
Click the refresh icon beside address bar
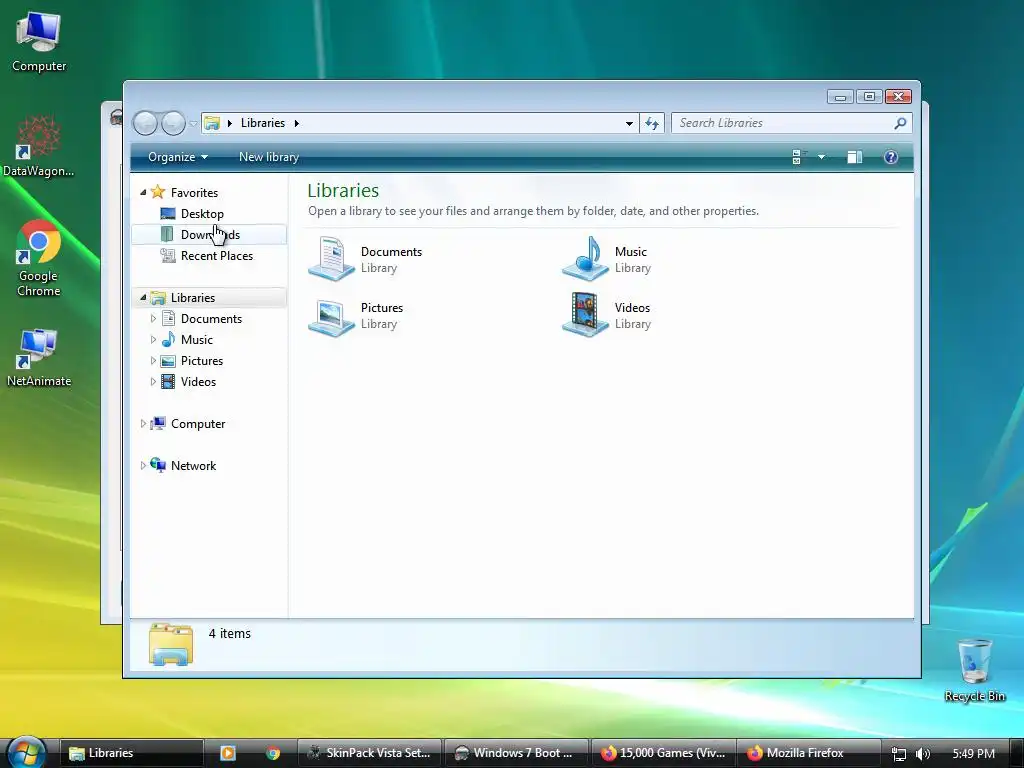coord(652,123)
